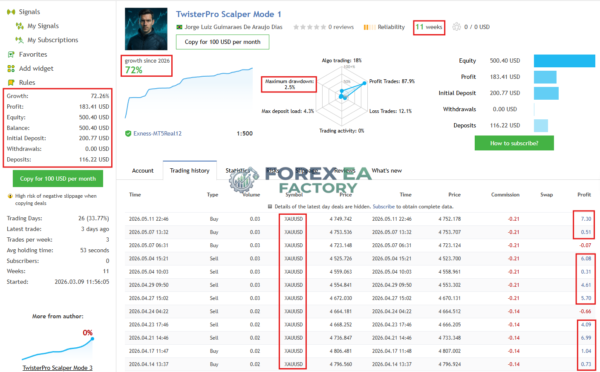Open TwisterPro Scalper Mode 1 title link
This screenshot has width=600, height=372.
228,14
